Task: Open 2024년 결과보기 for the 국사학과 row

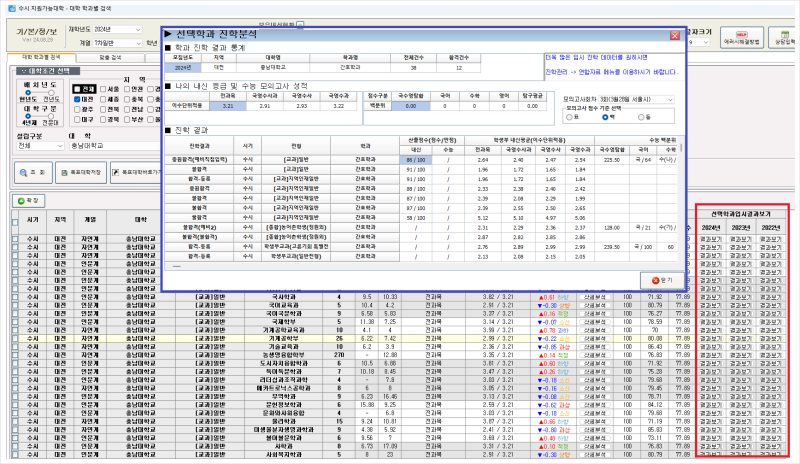Action: coord(711,297)
